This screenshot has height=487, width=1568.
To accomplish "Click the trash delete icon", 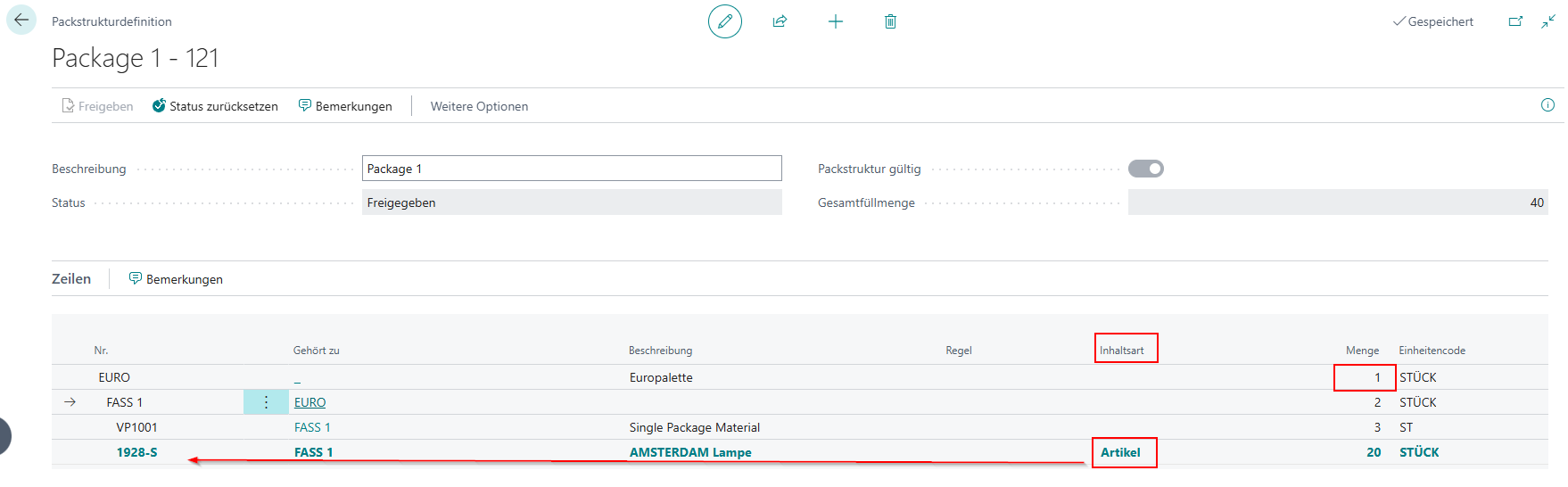I will click(890, 21).
